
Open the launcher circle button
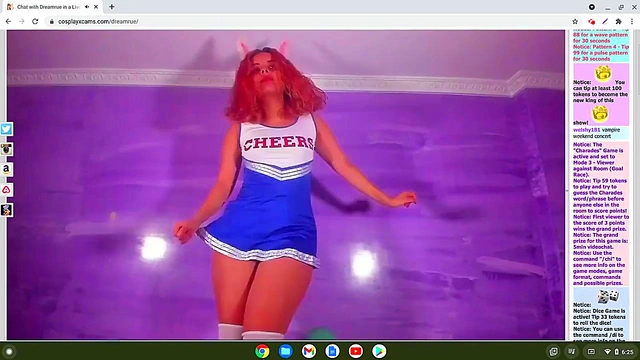pyautogui.click(x=9, y=351)
